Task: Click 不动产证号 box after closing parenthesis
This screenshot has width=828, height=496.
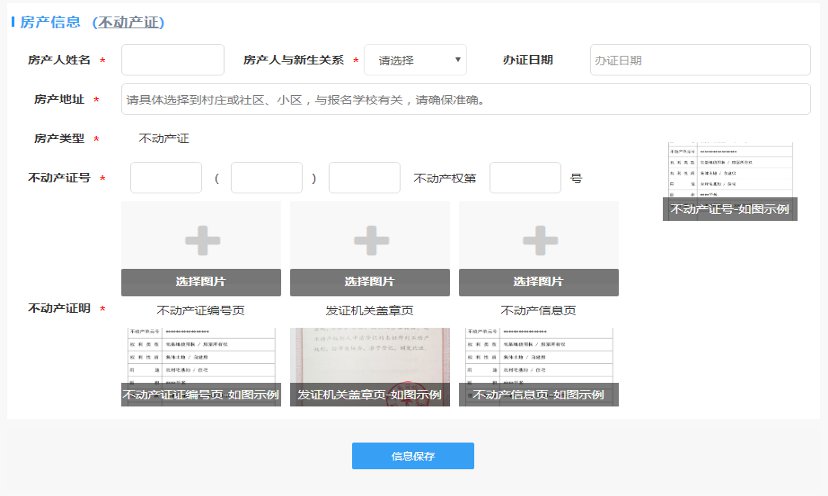Action: click(364, 178)
